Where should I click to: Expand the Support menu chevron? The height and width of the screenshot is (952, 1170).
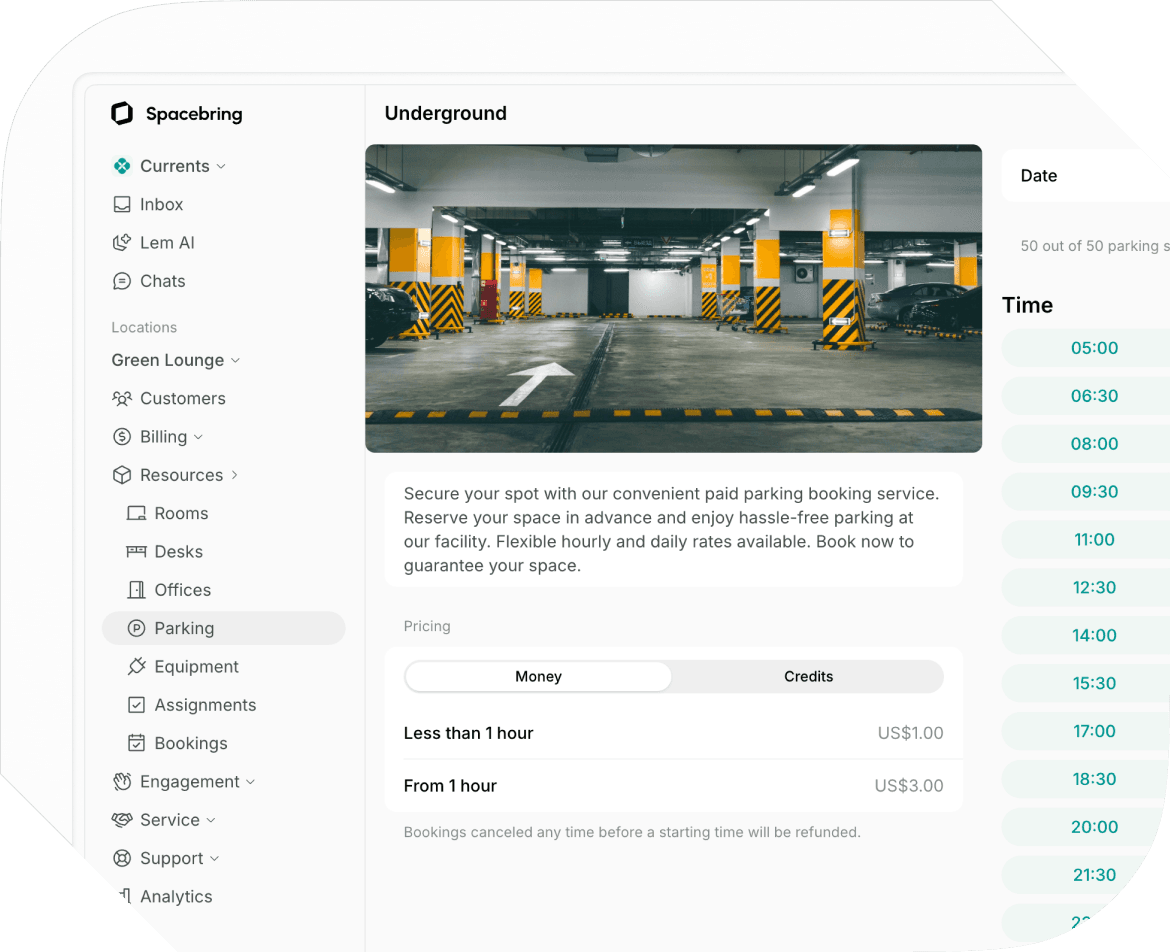(x=215, y=859)
